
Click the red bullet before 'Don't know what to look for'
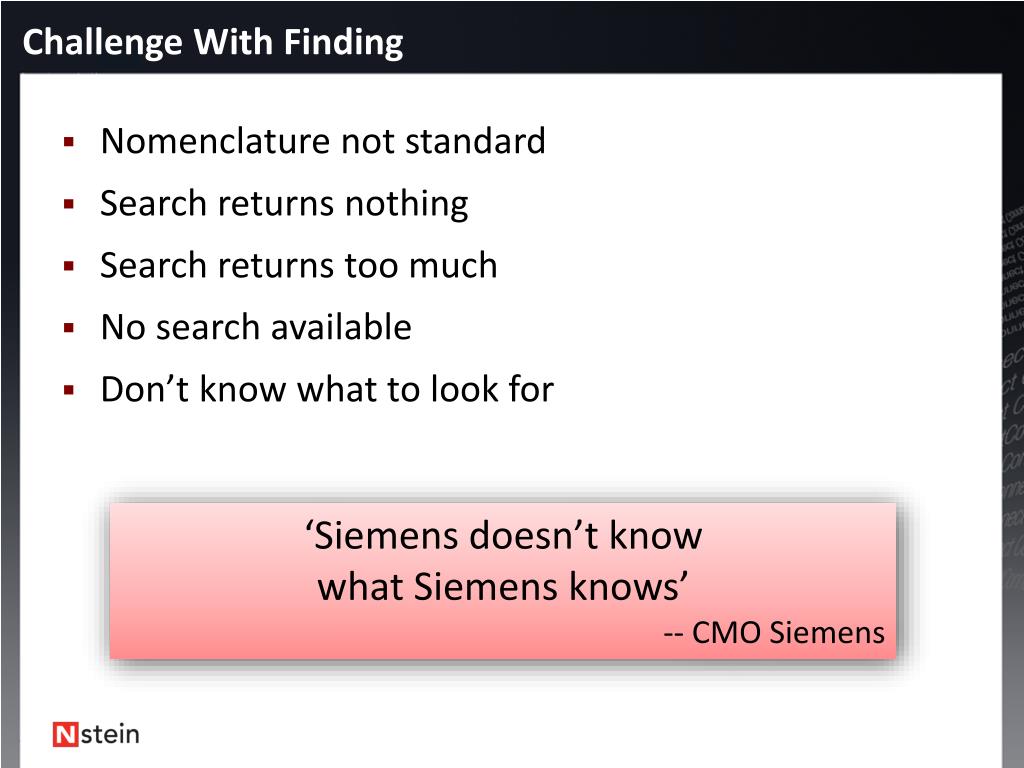click(x=69, y=390)
